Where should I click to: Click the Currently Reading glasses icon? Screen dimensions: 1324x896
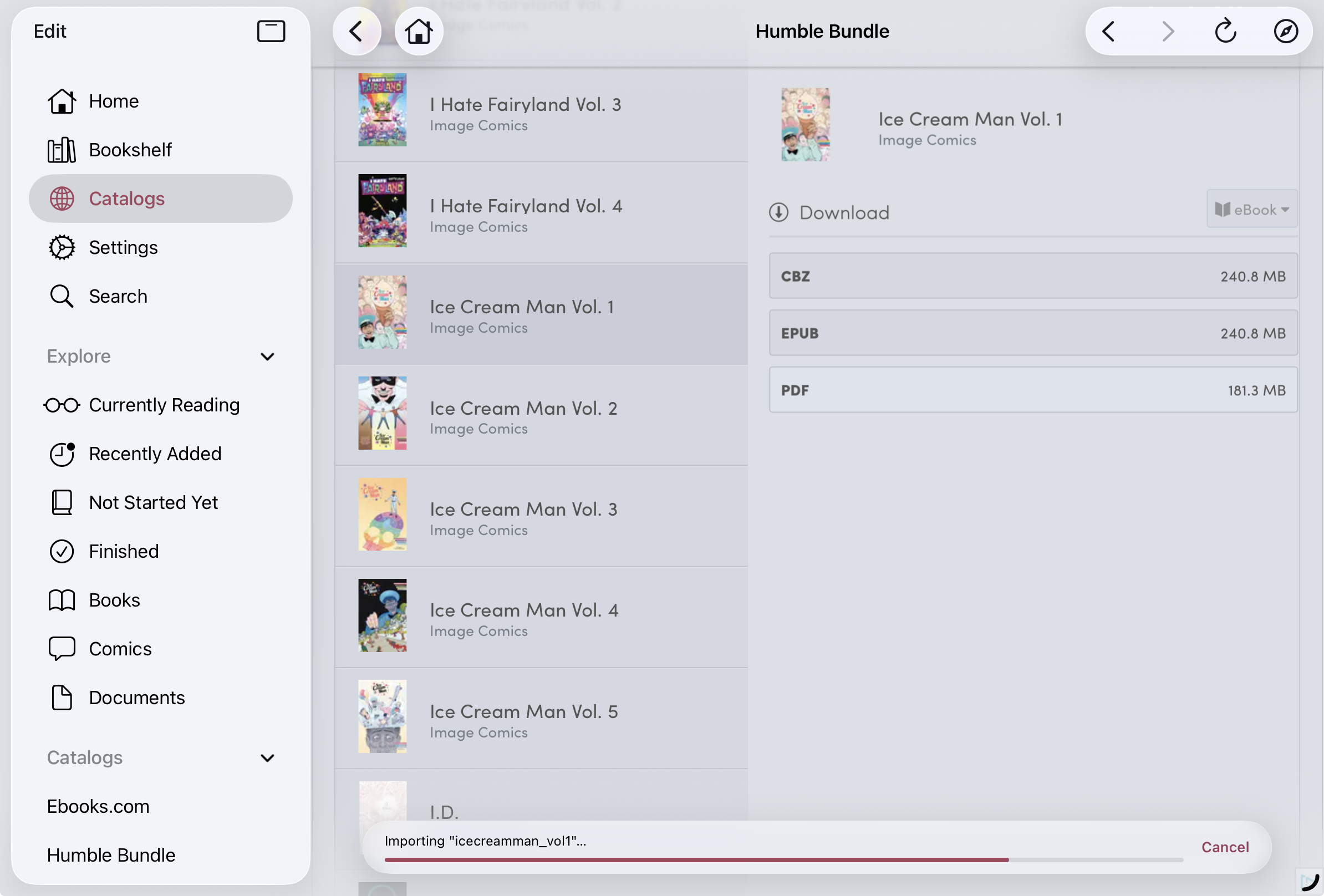pyautogui.click(x=62, y=405)
